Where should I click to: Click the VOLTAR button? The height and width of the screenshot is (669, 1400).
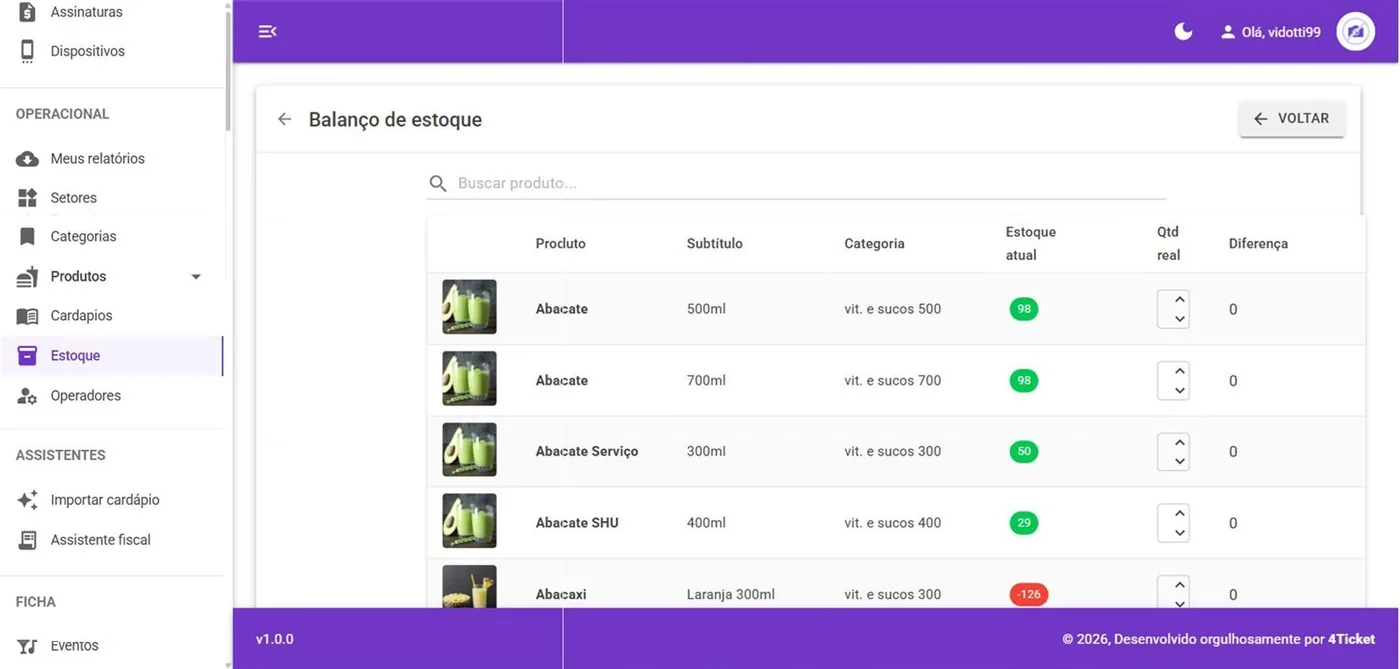tap(1292, 118)
